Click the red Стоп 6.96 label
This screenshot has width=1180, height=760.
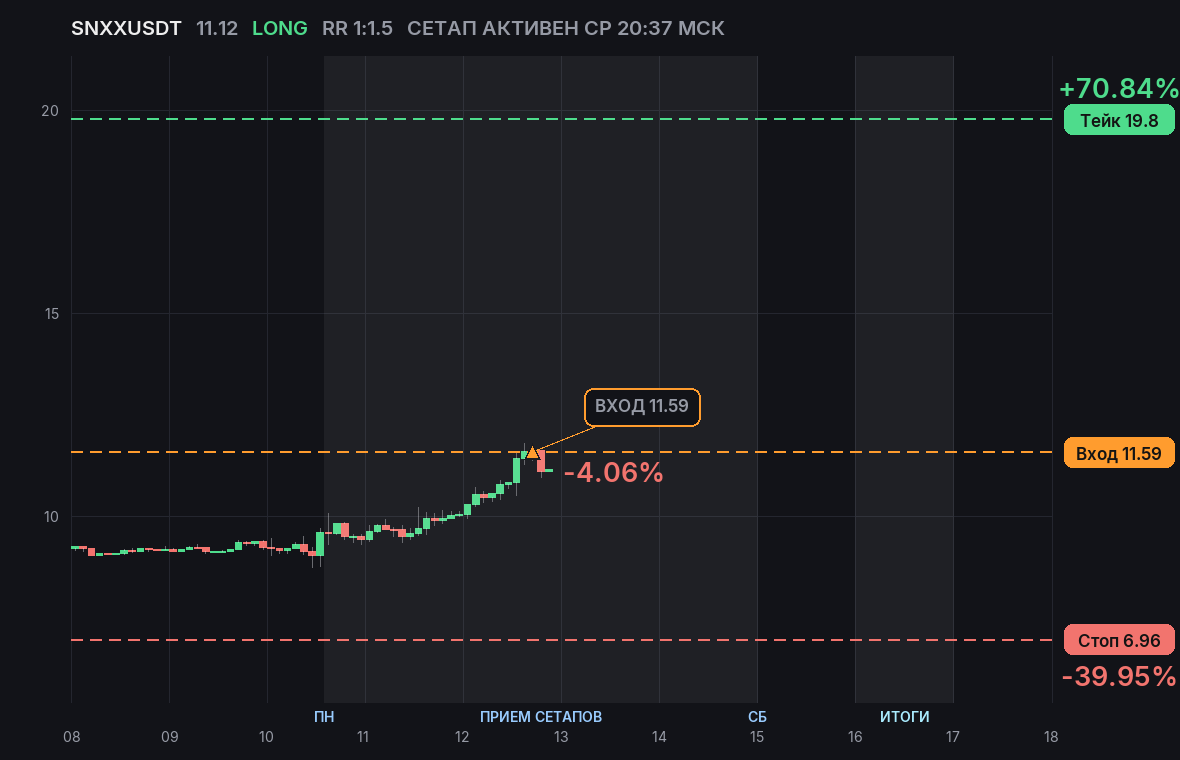click(1119, 640)
